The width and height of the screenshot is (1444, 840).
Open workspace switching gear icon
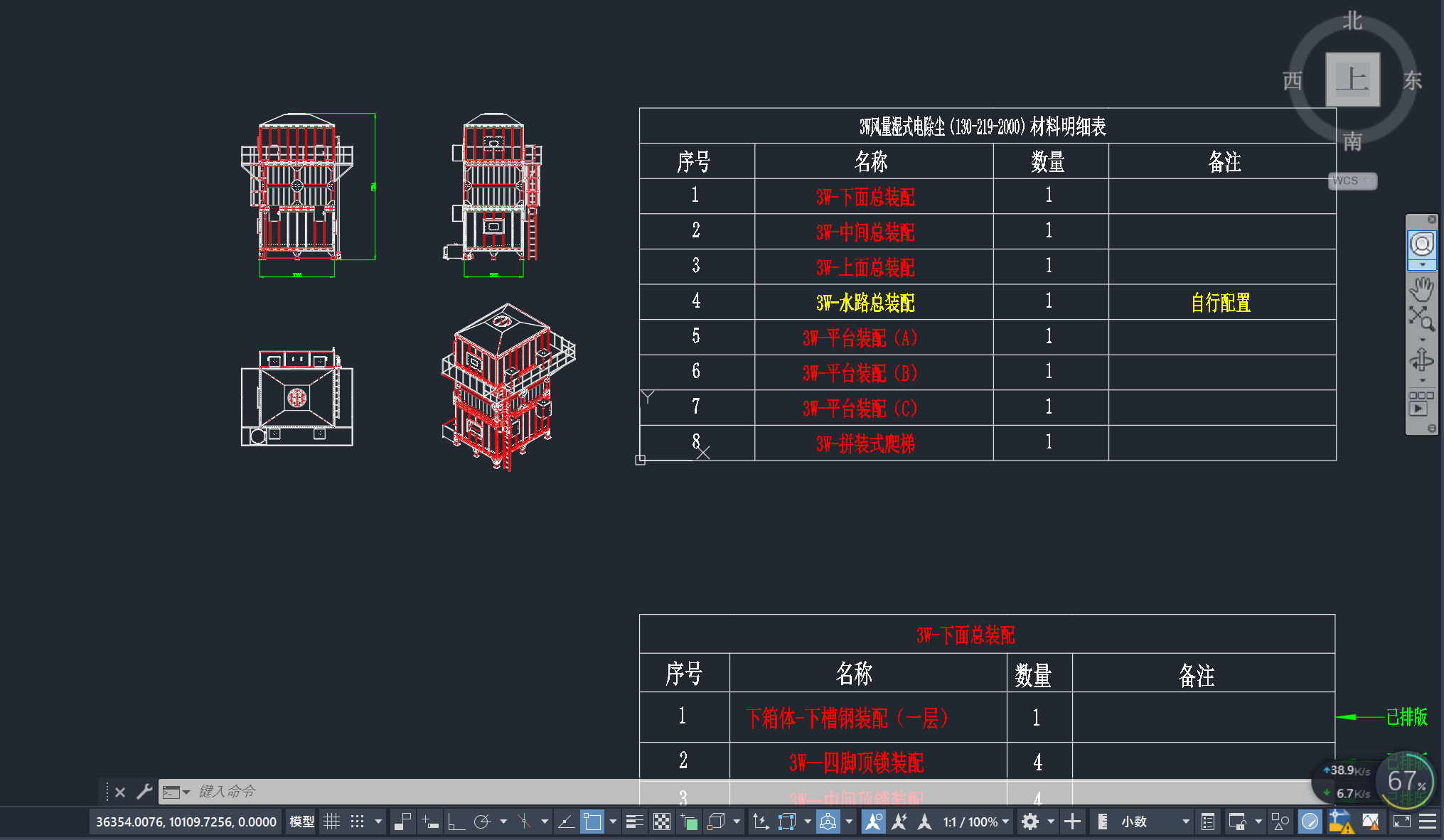point(1030,822)
